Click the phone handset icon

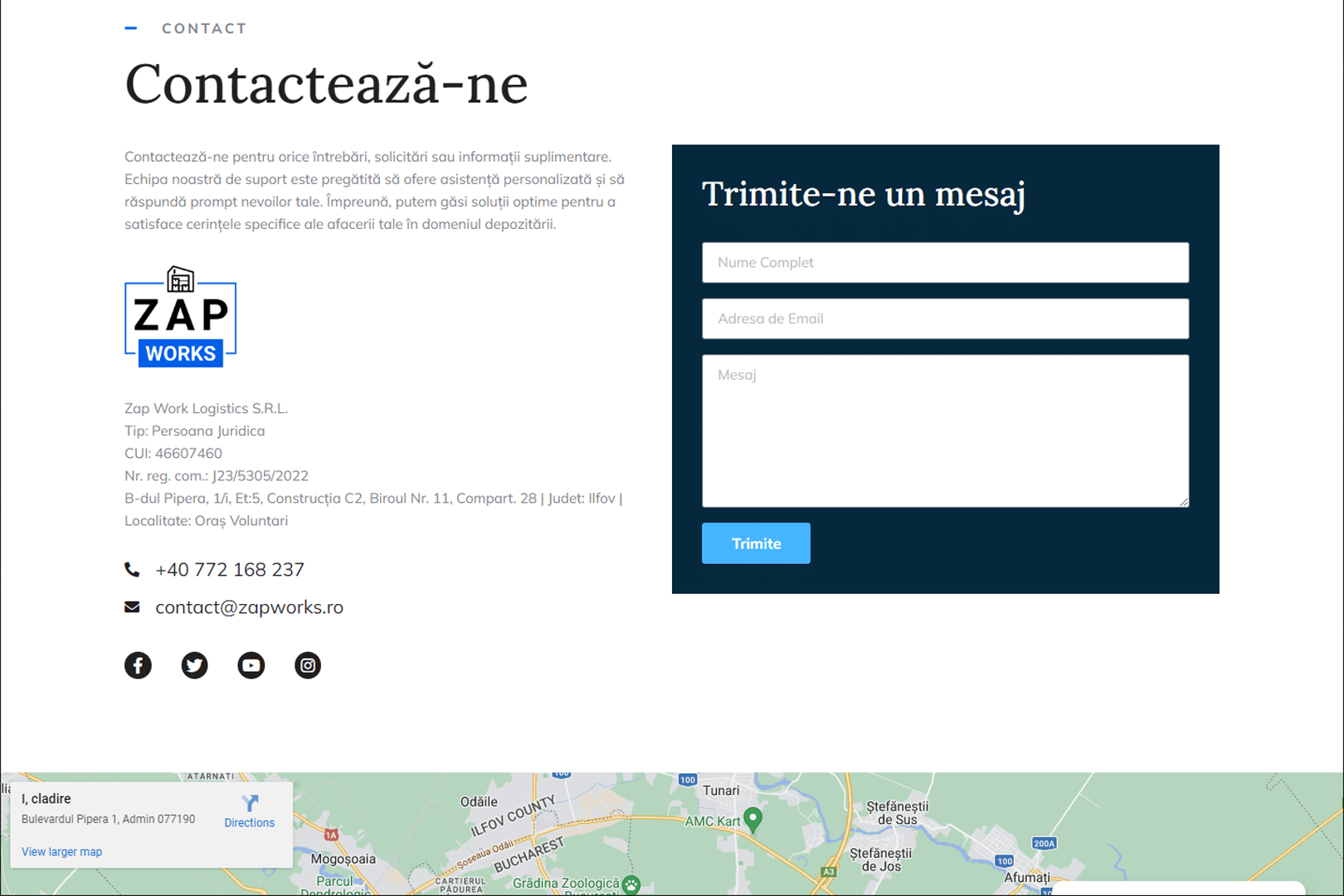pos(132,570)
